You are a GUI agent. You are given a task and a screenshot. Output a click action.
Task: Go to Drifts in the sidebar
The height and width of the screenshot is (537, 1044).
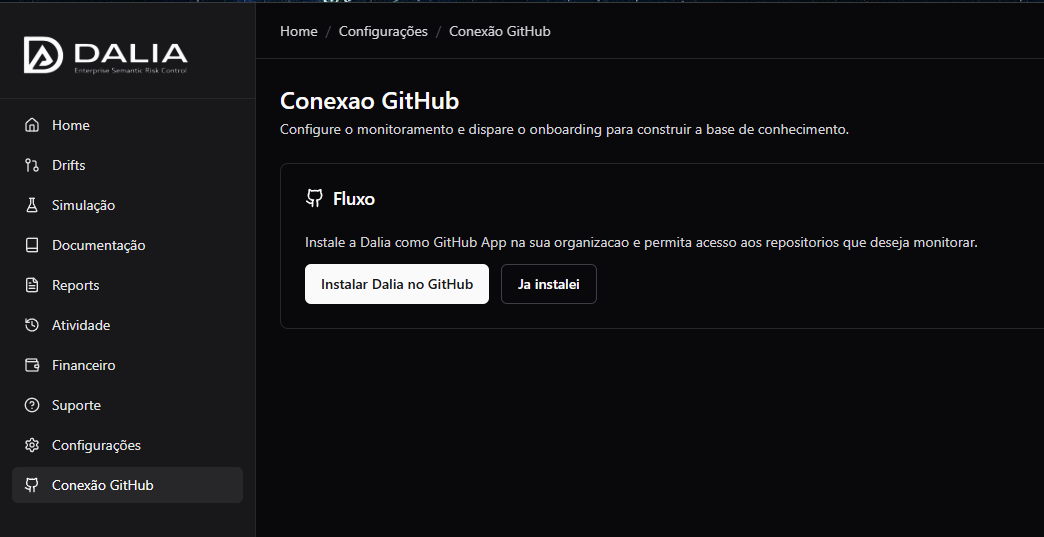(127, 165)
